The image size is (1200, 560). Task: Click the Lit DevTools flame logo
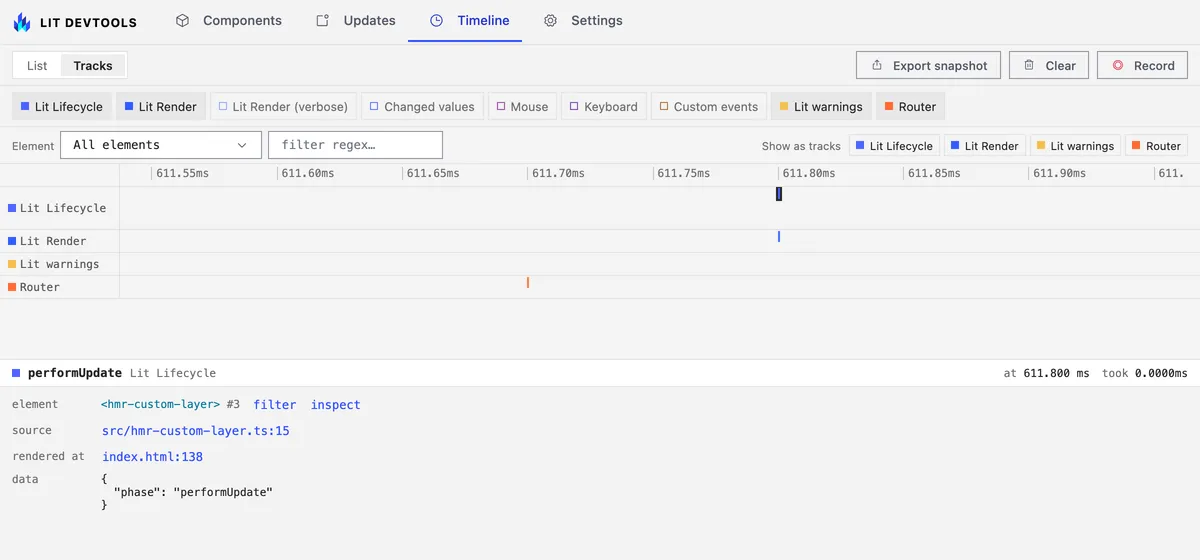click(x=22, y=21)
